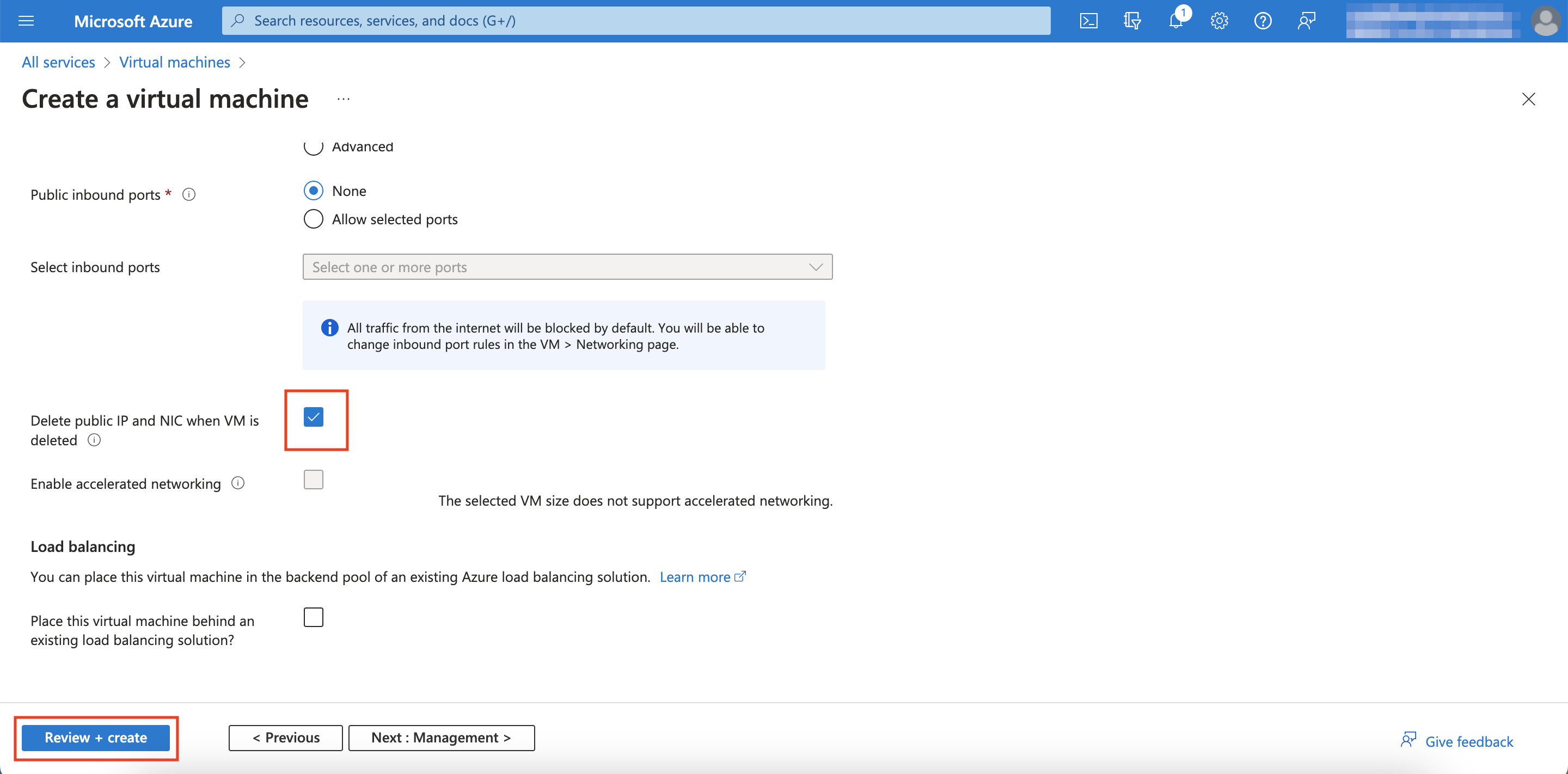Open the feedback icon in top bar
The image size is (1568, 774).
[x=1306, y=20]
